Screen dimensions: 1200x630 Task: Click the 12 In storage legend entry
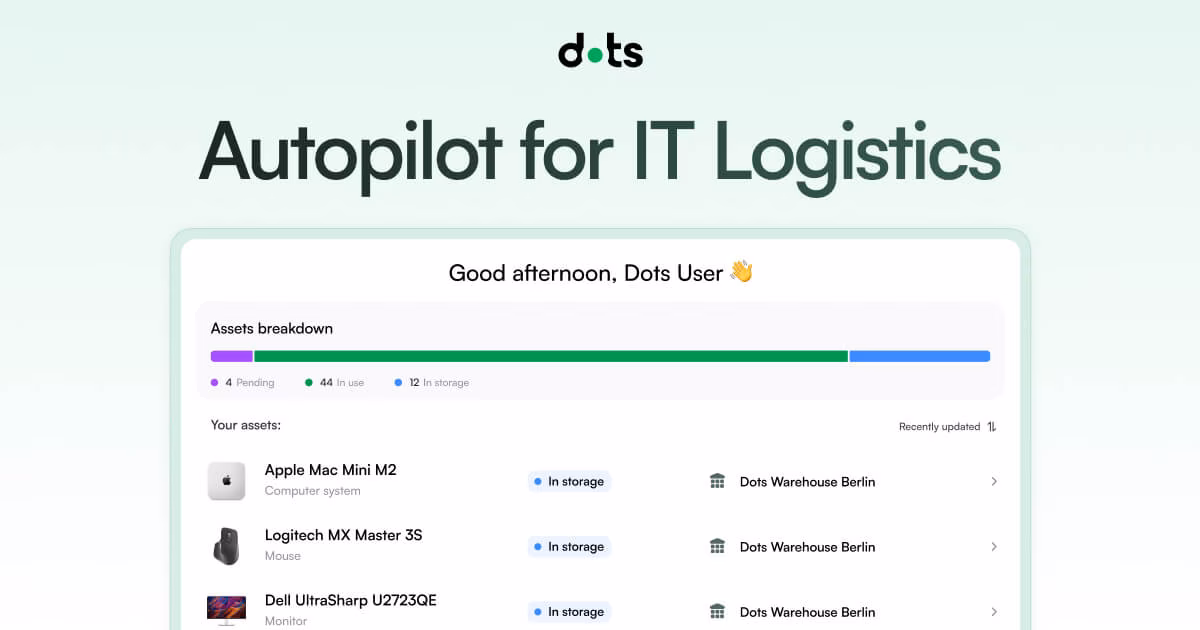pos(432,382)
